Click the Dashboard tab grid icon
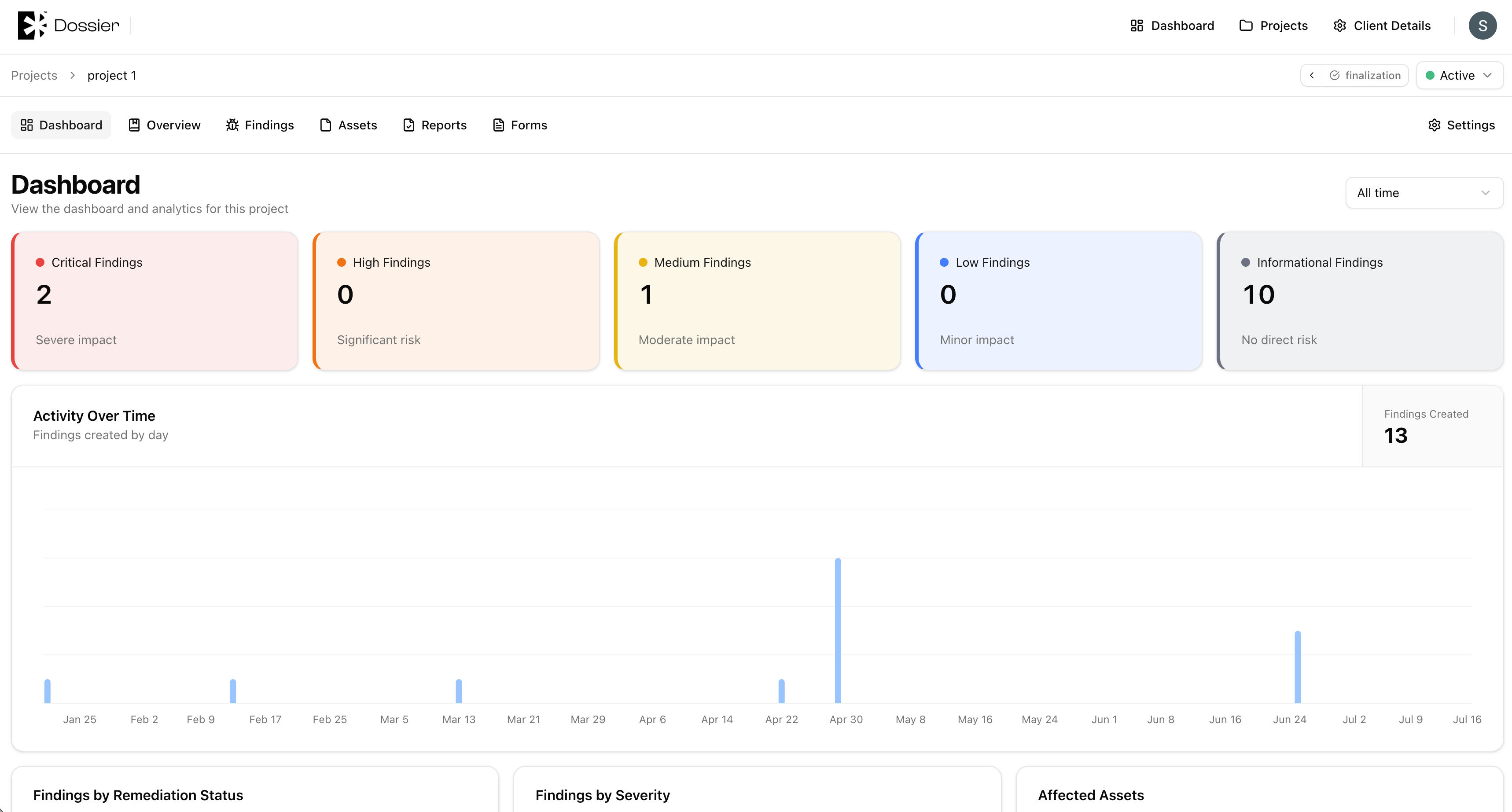This screenshot has width=1512, height=812. [x=26, y=125]
